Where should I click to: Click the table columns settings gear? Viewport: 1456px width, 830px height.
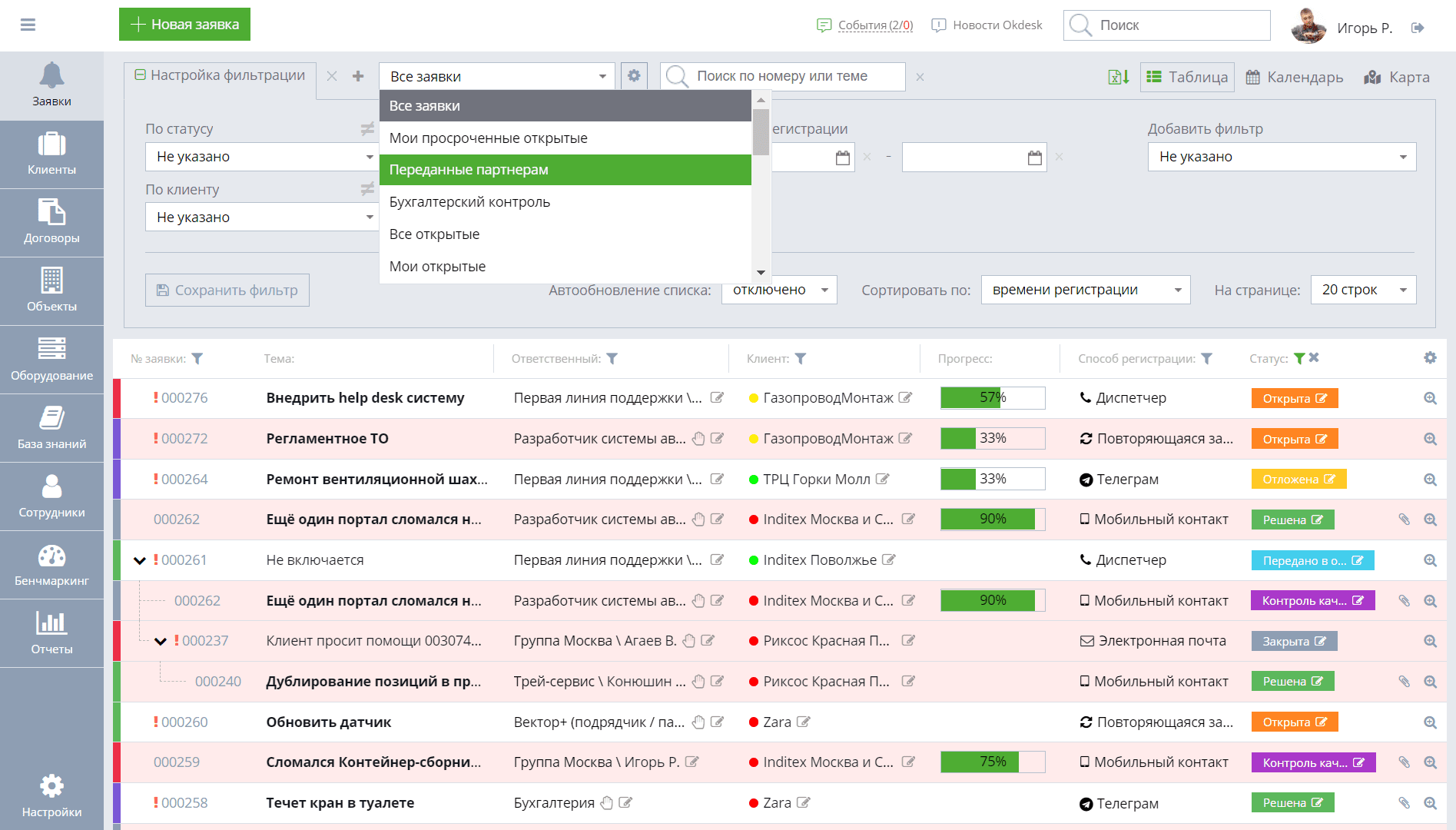point(1429,358)
